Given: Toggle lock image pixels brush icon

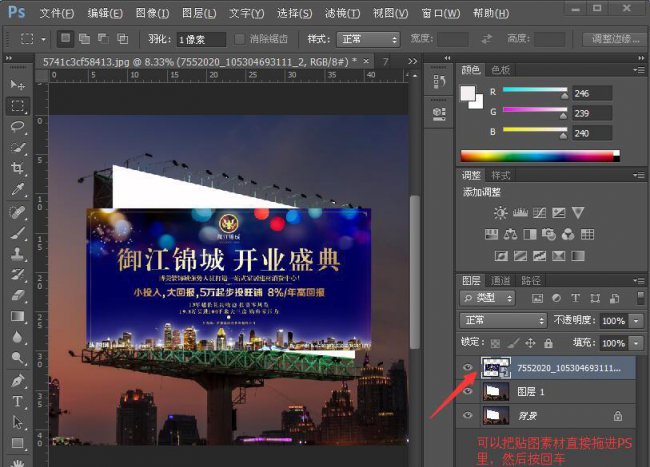Looking at the screenshot, I should (513, 343).
